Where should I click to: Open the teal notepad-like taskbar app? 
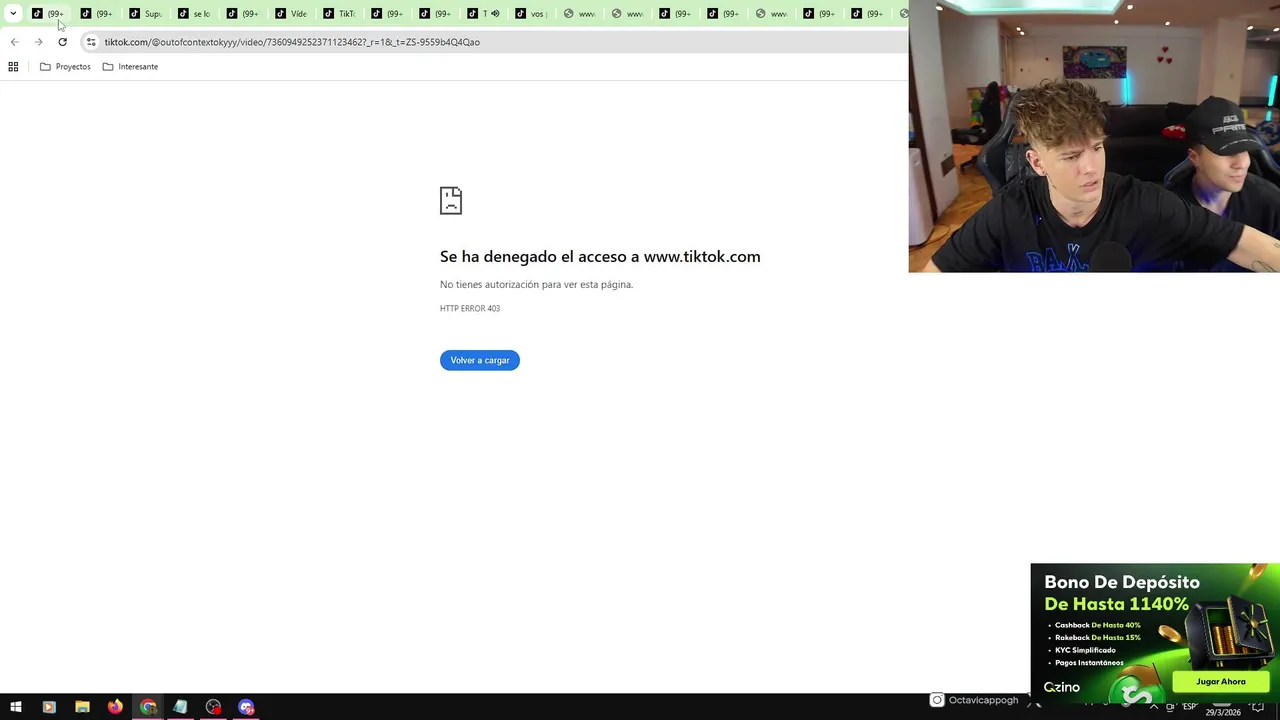pyautogui.click(x=180, y=707)
